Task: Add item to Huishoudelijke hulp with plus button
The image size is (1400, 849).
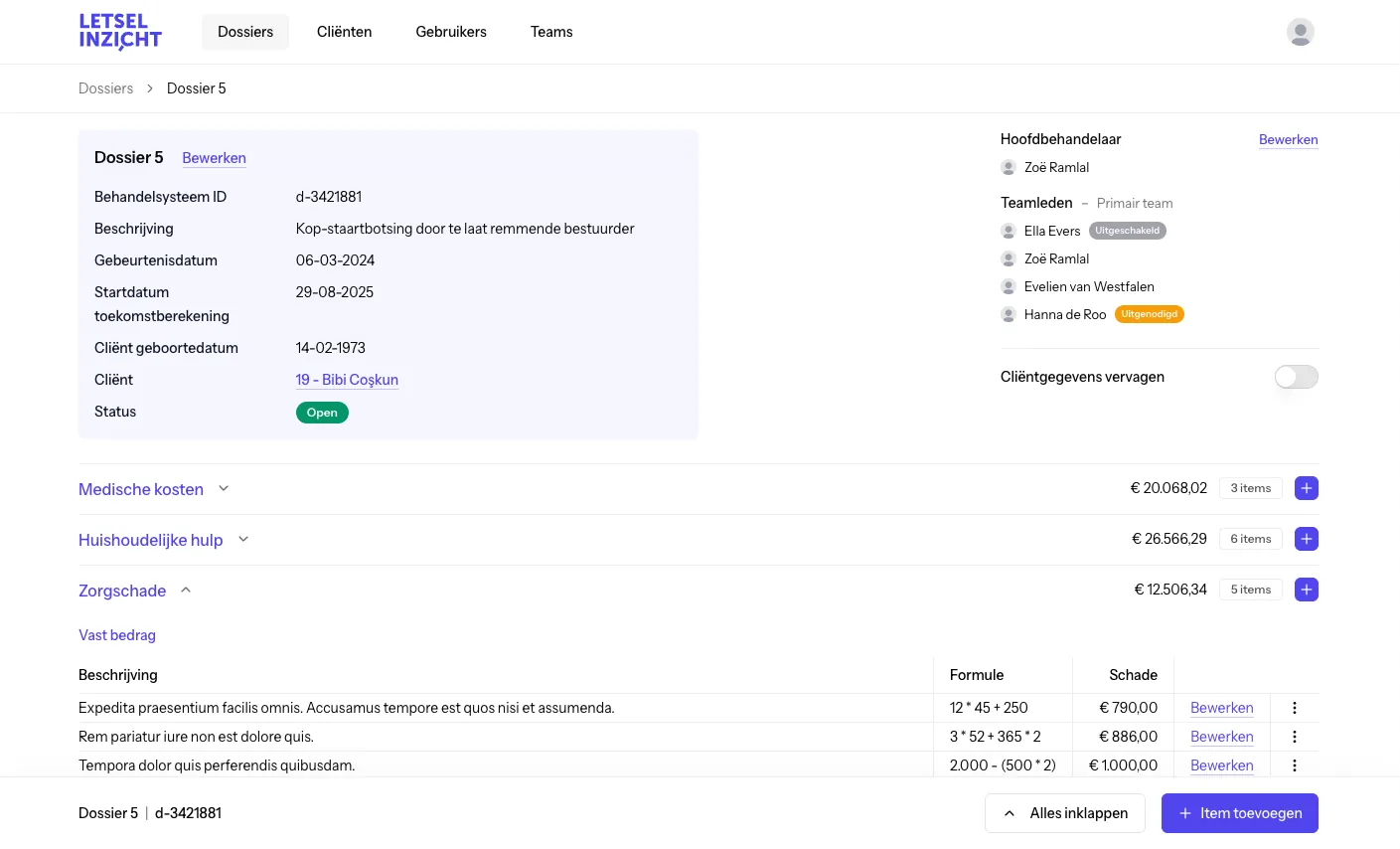Action: [x=1307, y=539]
